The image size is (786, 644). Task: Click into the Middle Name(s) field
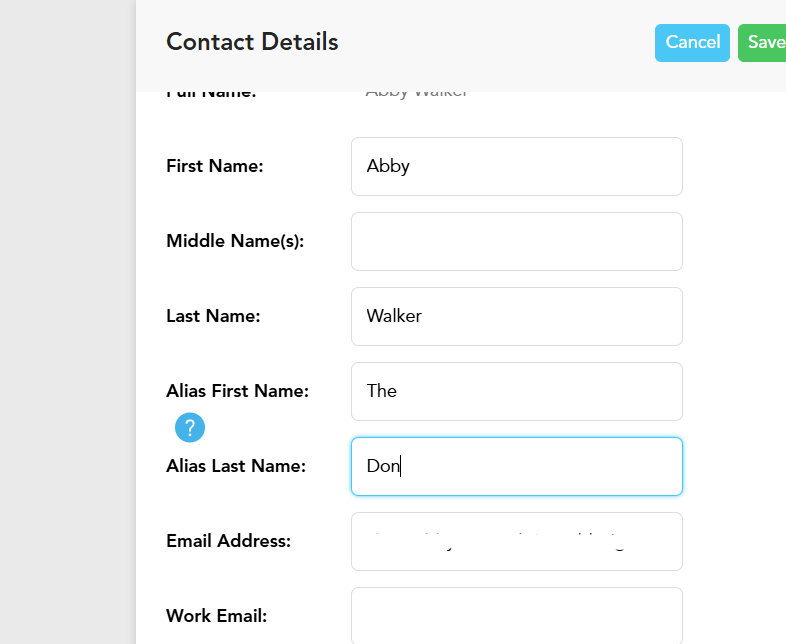(x=516, y=242)
